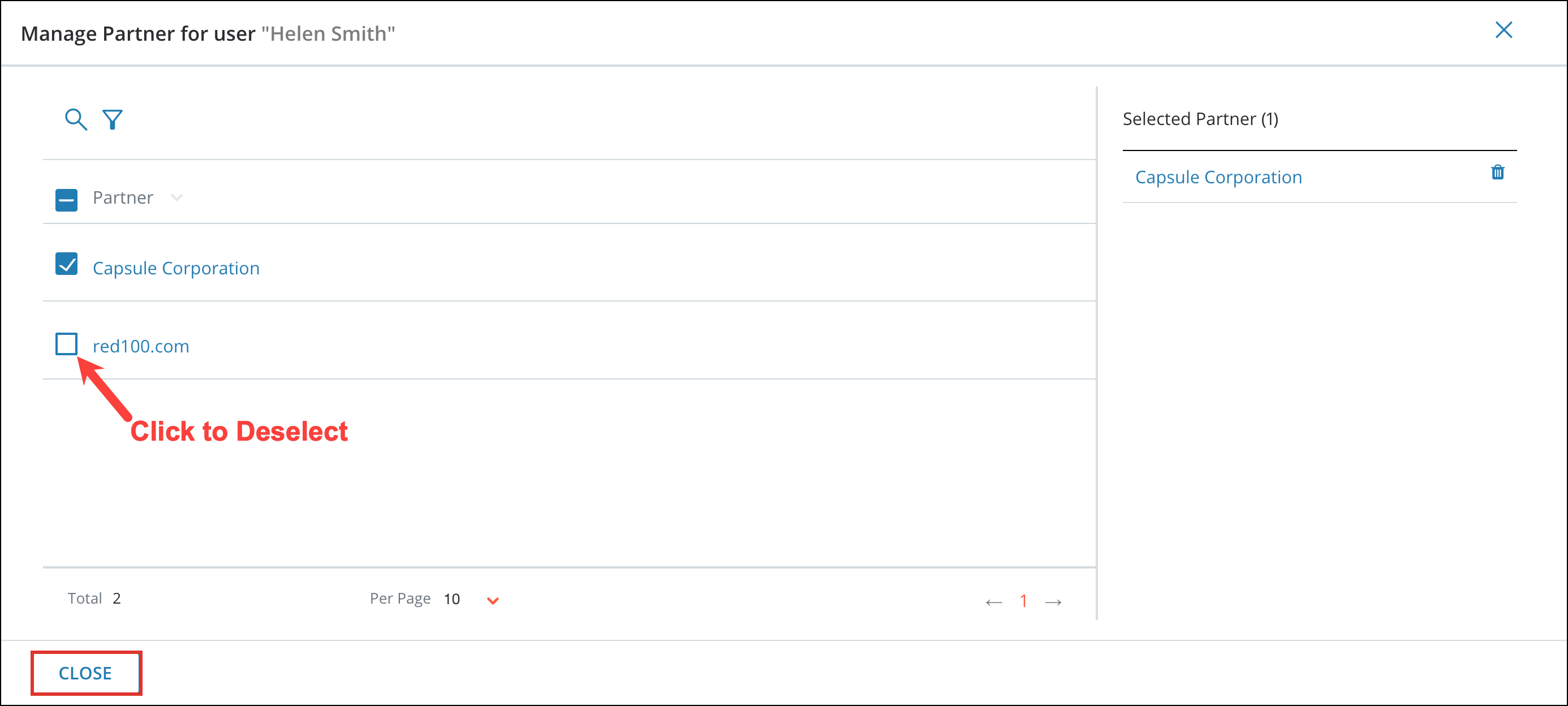Click the search magnifier icon

(75, 119)
